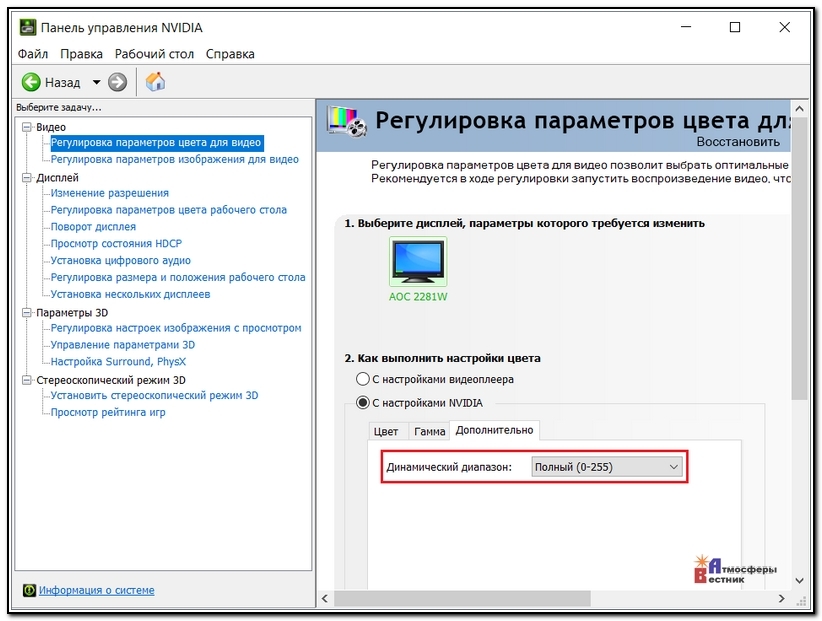The height and width of the screenshot is (621, 822).
Task: Click the Дисплей category label
Action: [x=57, y=178]
